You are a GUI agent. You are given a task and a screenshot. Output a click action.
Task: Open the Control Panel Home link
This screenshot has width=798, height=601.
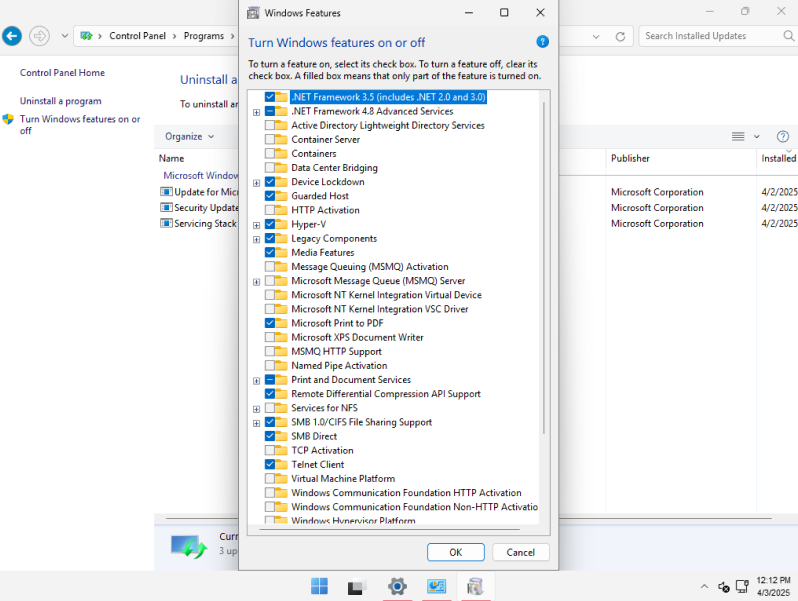(x=62, y=73)
